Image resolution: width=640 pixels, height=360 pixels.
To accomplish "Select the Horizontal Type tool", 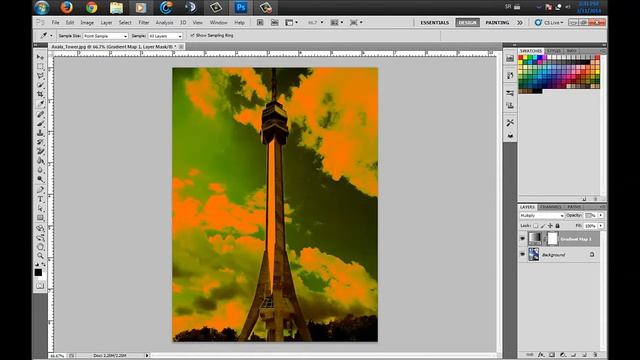I will (40, 199).
